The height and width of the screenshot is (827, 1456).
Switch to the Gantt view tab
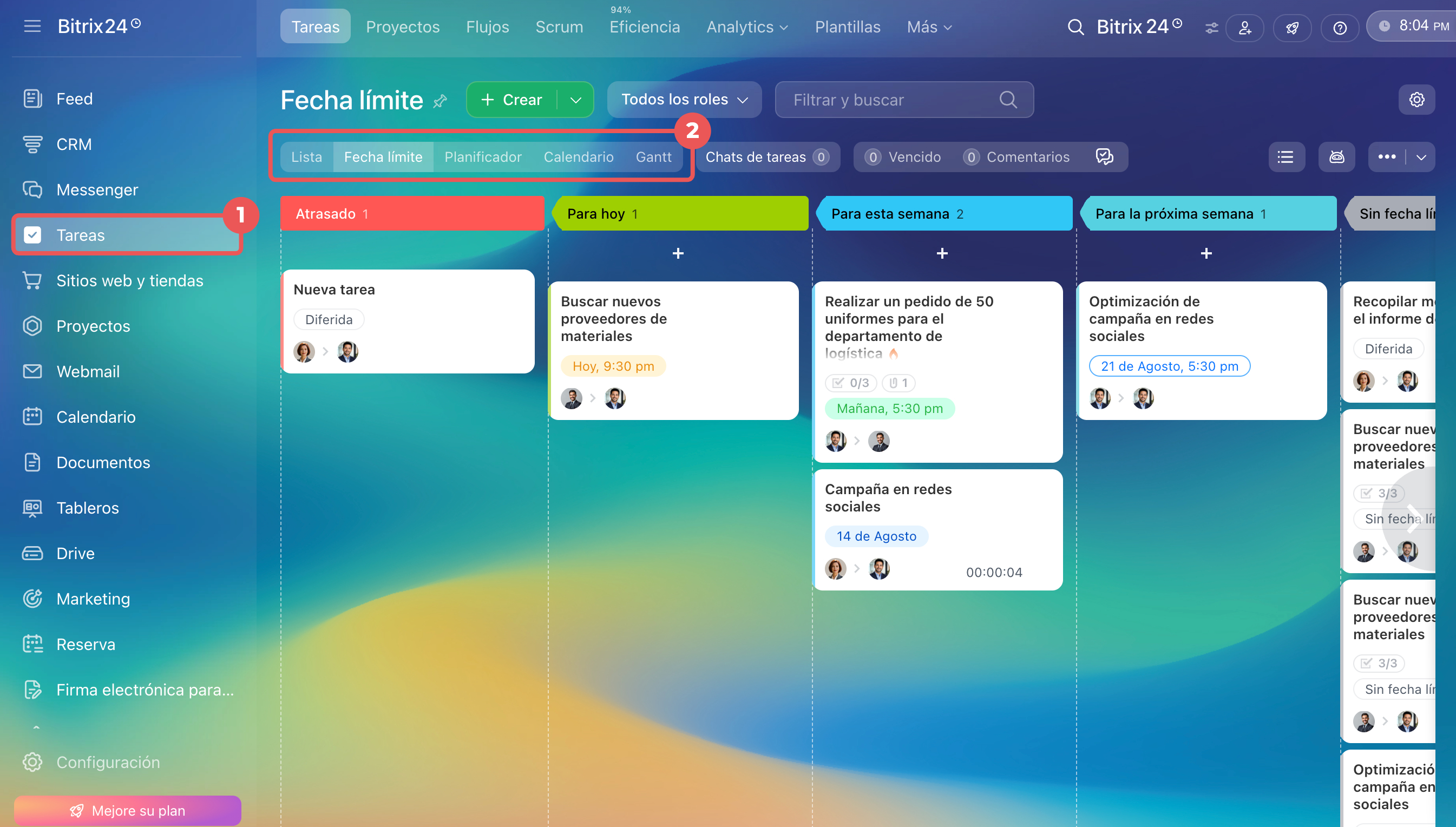pos(654,157)
